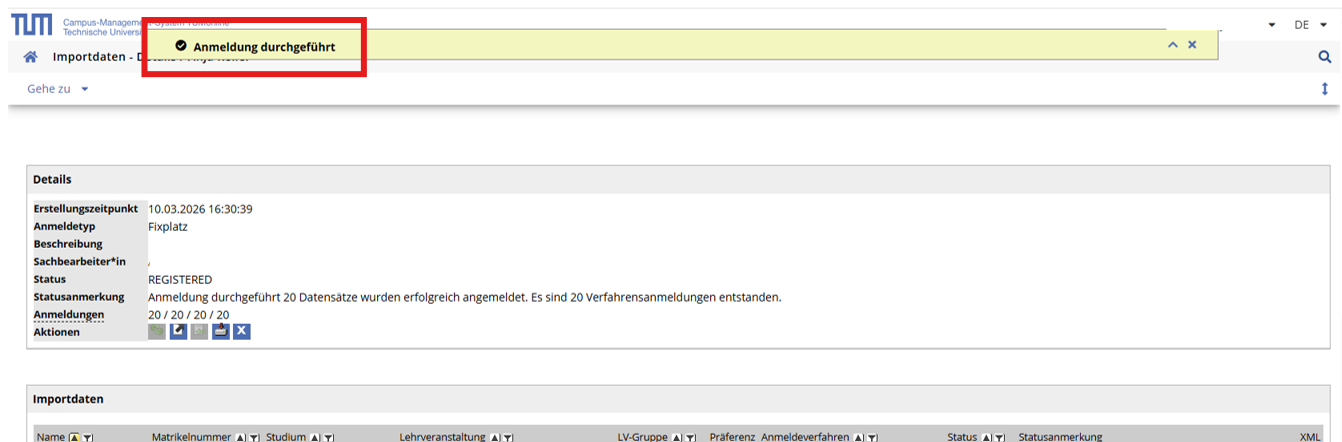Open the search magnifier icon
The height and width of the screenshot is (442, 1342).
click(1325, 58)
